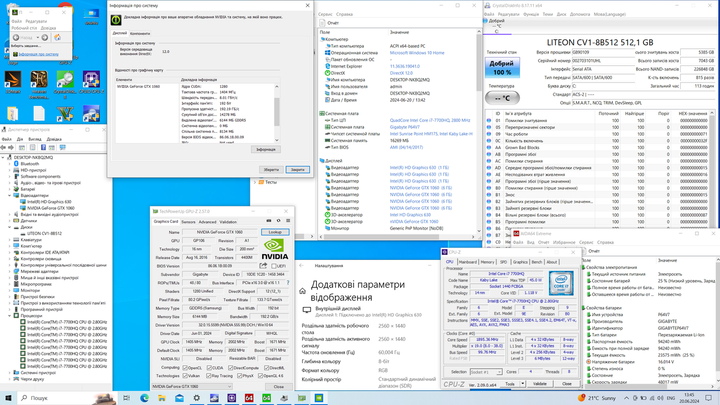Image resolution: width=720 pixels, height=405 pixels.
Task: Expand the Монітори node in Device Manager
Action: click(10, 290)
